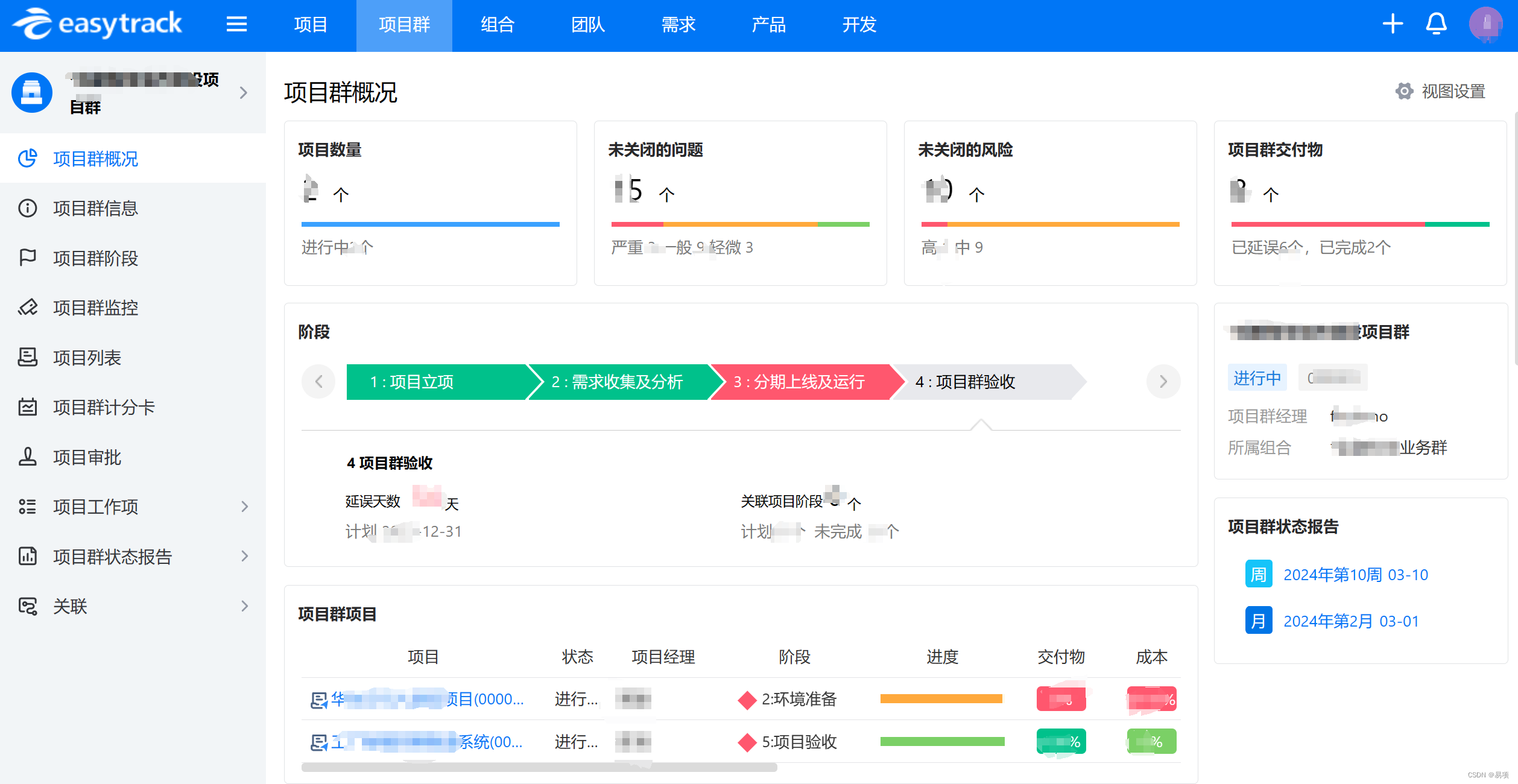
Task: Click the hamburger menu icon
Action: tap(236, 24)
